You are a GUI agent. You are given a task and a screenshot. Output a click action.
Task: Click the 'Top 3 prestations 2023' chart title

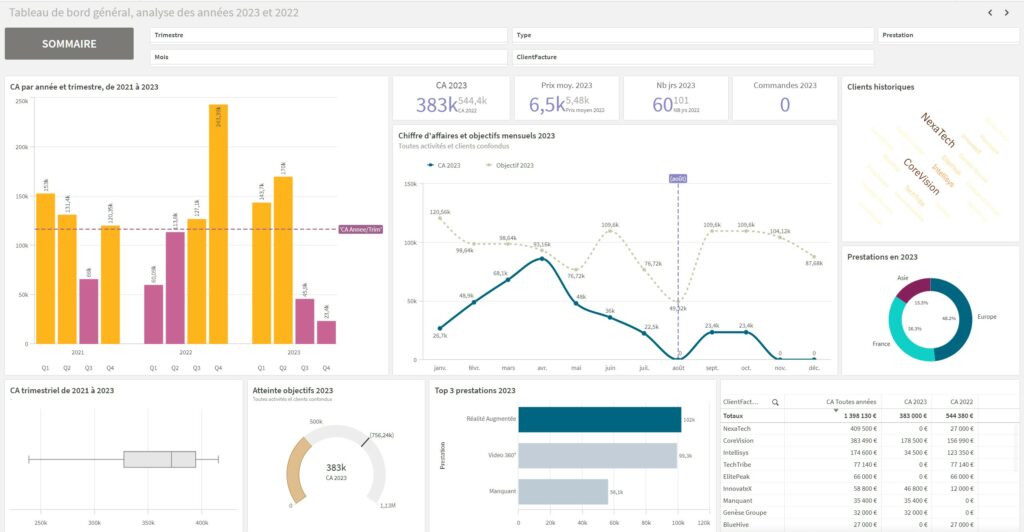coord(475,390)
